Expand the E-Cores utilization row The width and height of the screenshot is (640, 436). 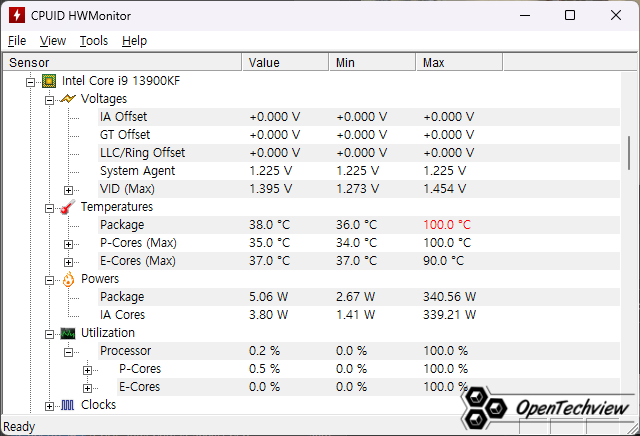point(87,388)
